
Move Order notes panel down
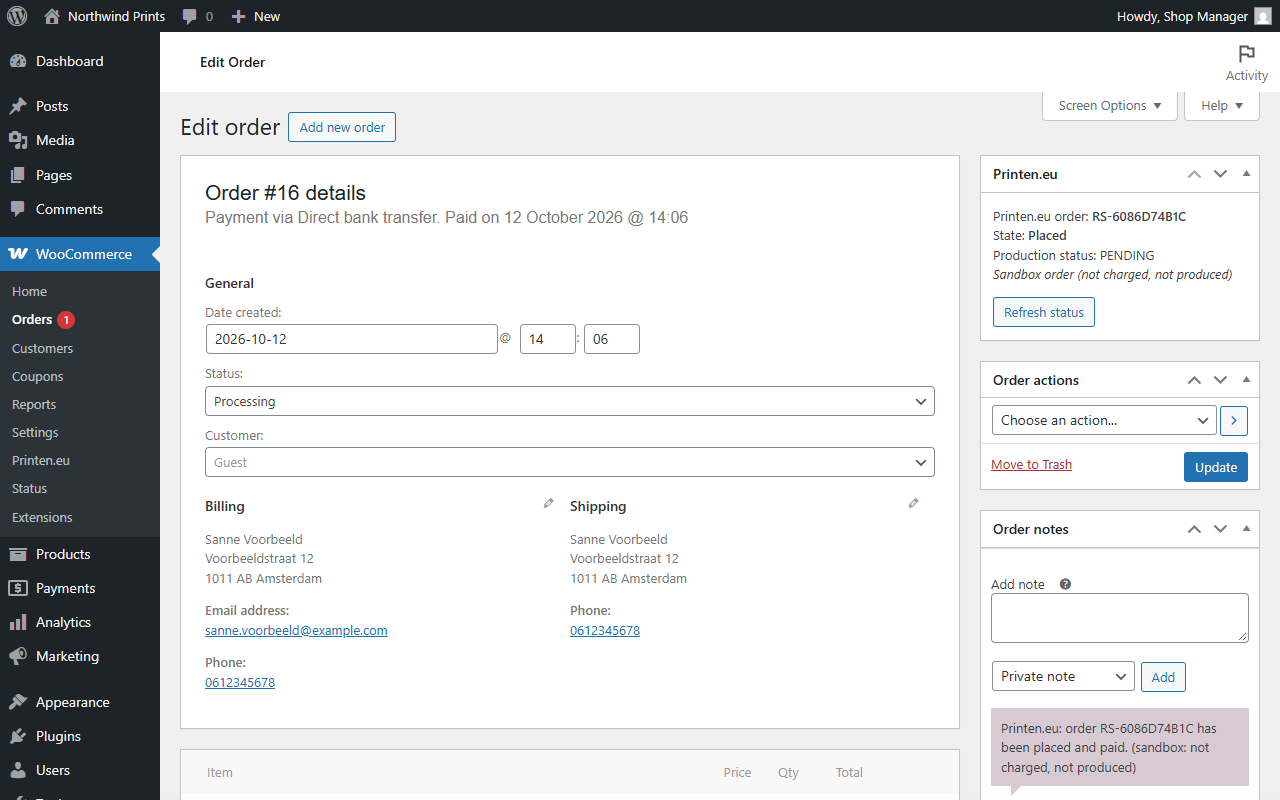coord(1220,529)
